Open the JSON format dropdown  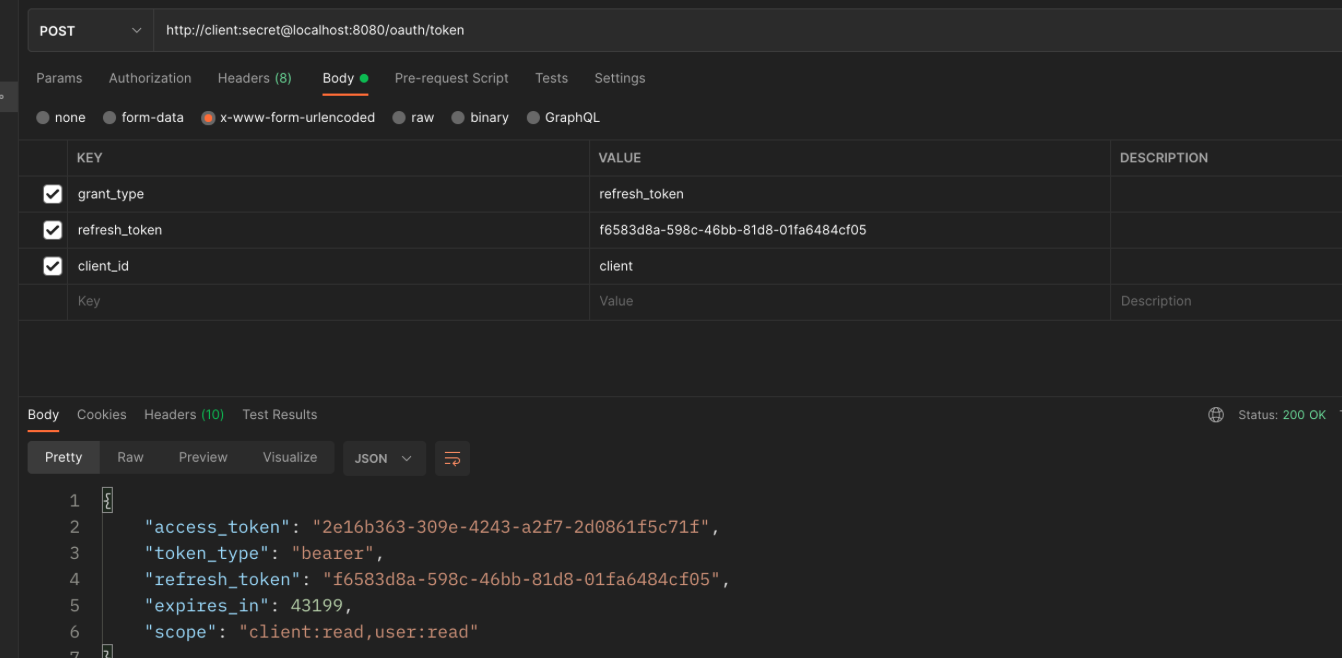[383, 458]
